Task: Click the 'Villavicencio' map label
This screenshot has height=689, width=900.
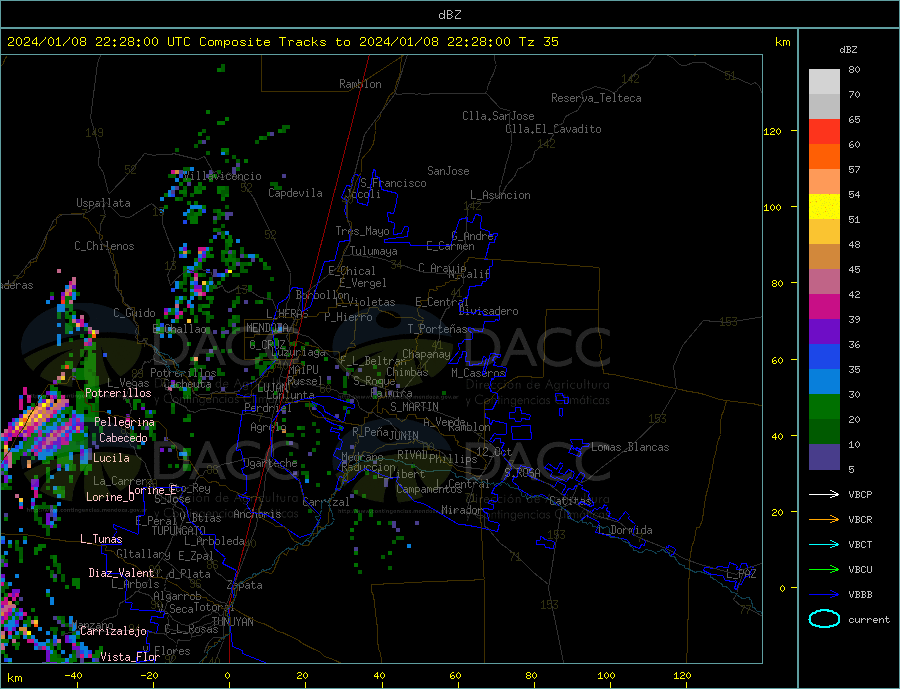Action: pyautogui.click(x=223, y=176)
